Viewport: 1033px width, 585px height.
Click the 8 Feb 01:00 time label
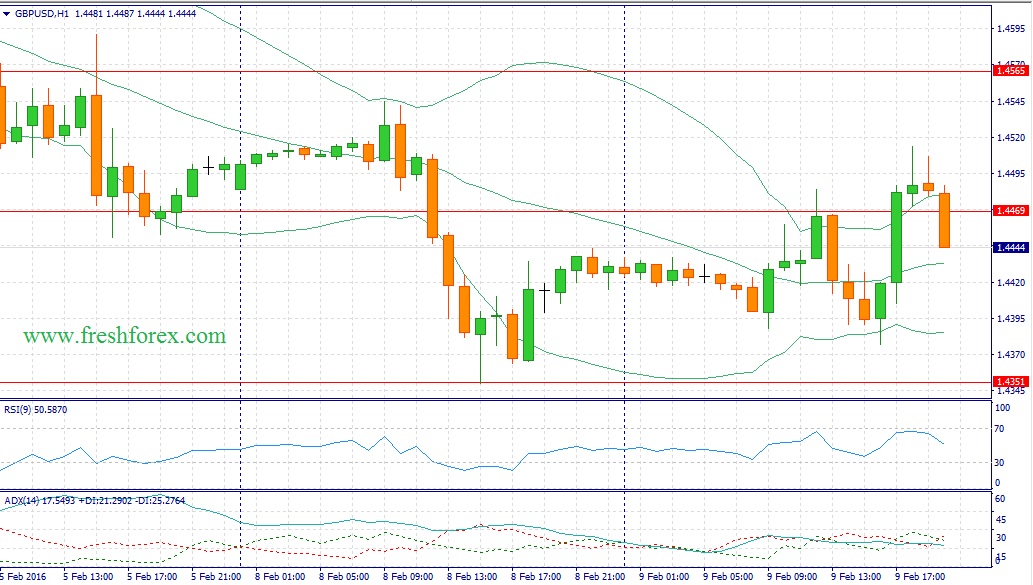coord(280,576)
